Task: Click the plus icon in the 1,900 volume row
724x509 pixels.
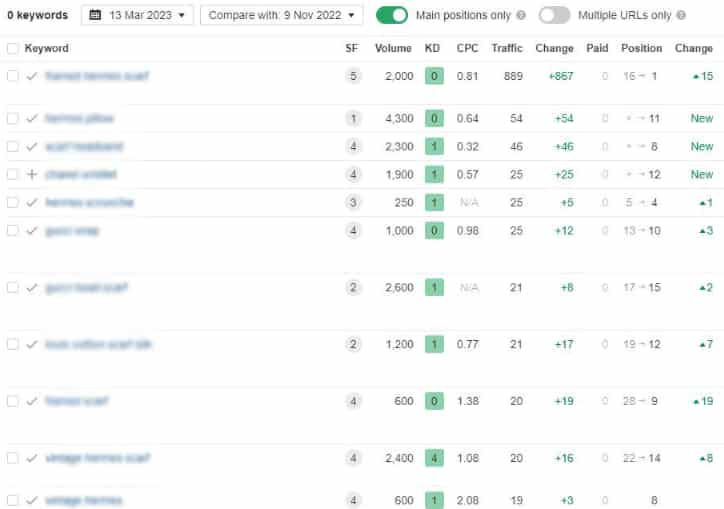Action: pyautogui.click(x=31, y=174)
